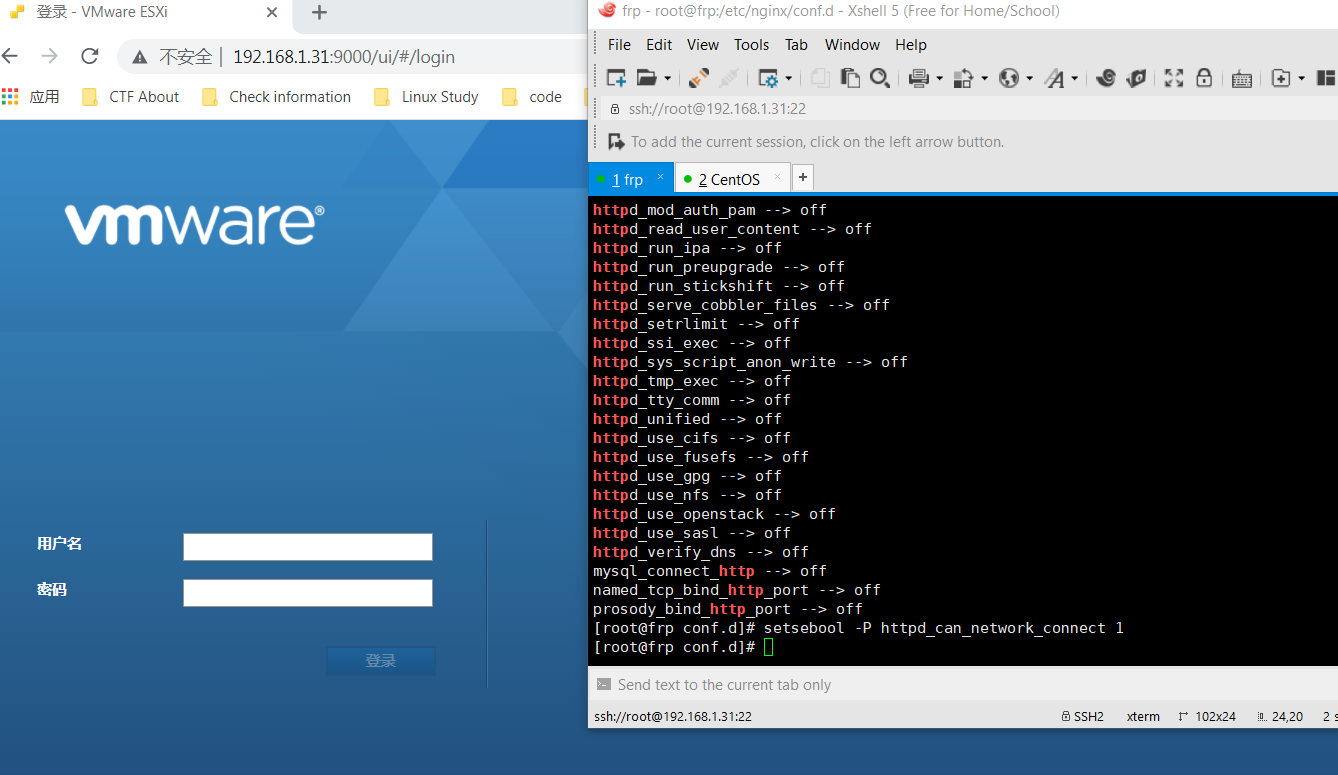Image resolution: width=1338 pixels, height=775 pixels.
Task: Select the Paste icon on the toolbar
Action: 851,78
